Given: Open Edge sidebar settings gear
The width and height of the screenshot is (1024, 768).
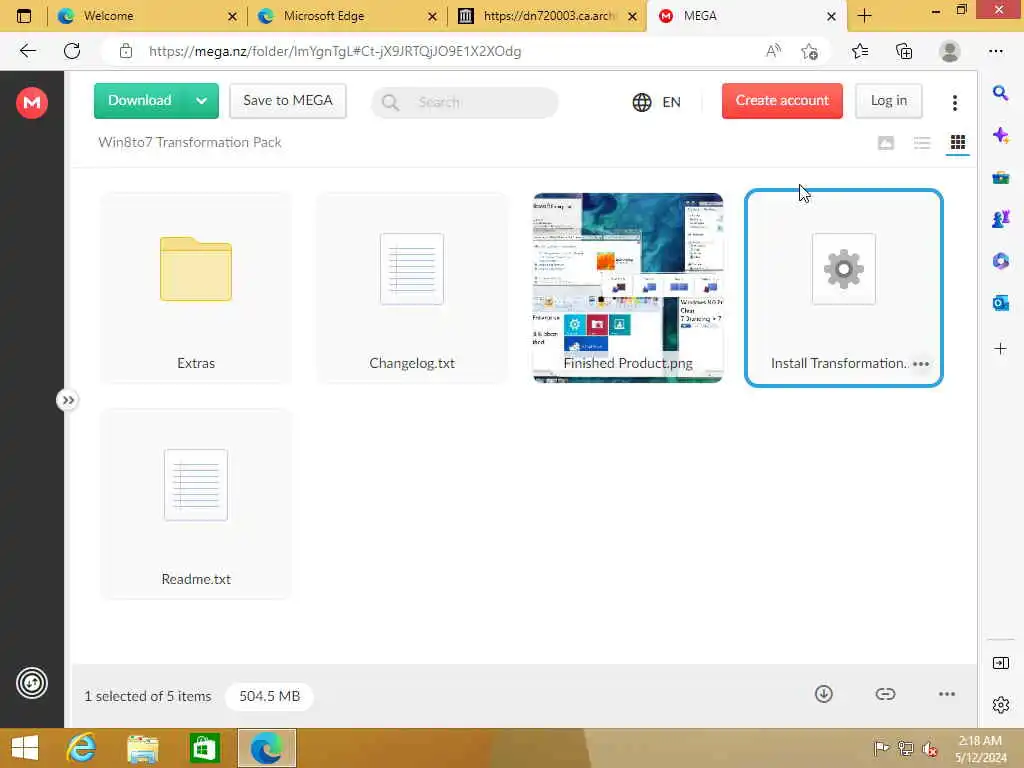Looking at the screenshot, I should coord(1000,705).
